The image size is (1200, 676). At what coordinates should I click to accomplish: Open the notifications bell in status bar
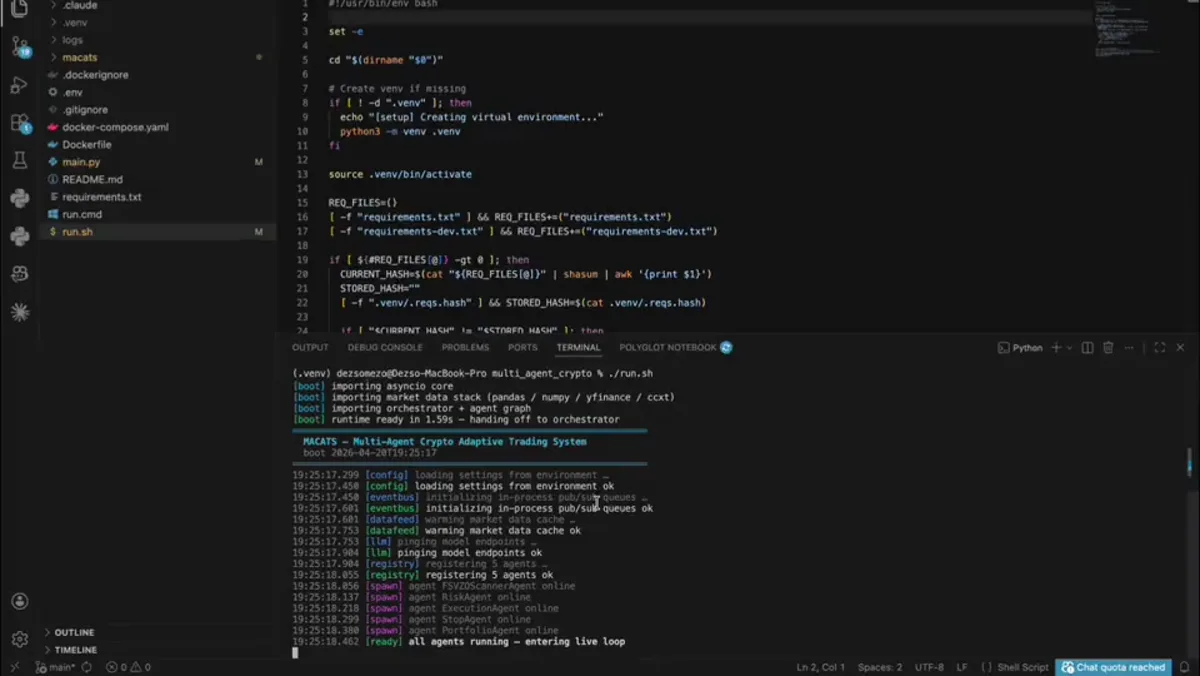[x=1183, y=667]
